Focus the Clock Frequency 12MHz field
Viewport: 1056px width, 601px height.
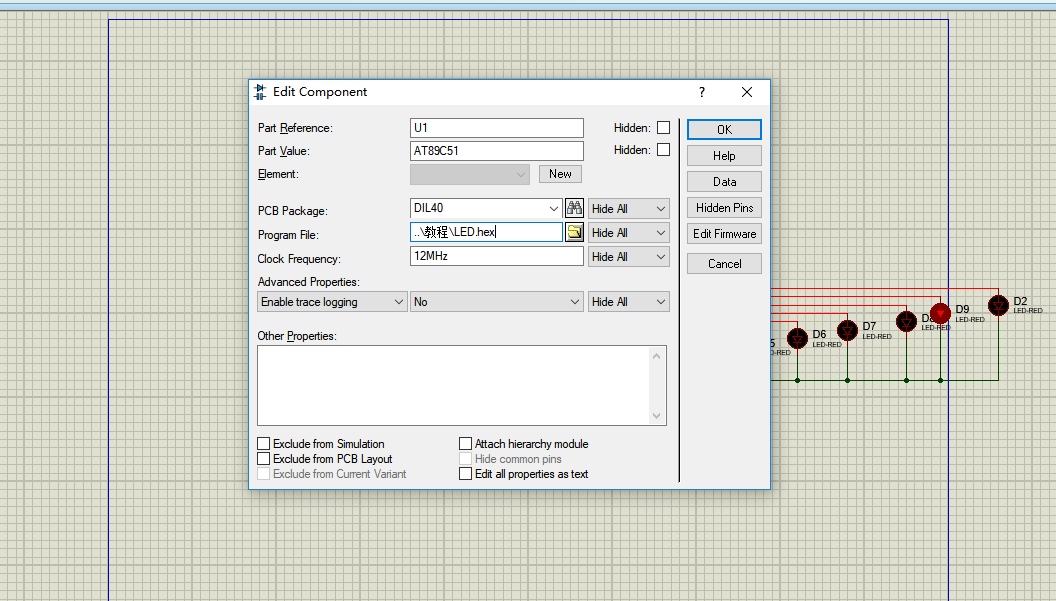[496, 256]
